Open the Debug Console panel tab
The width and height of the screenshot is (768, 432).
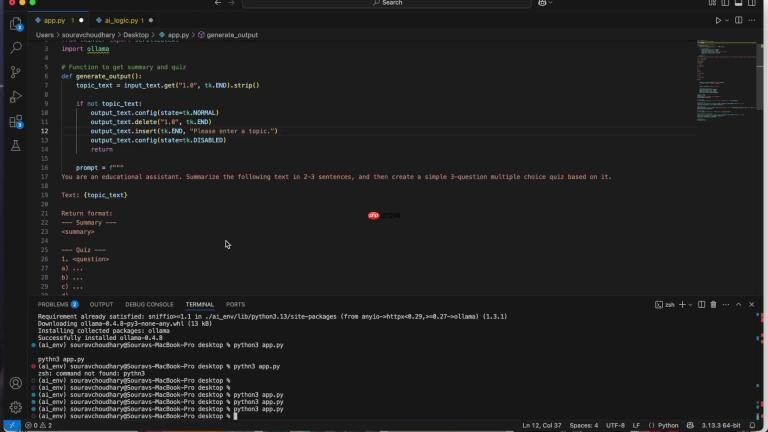pos(149,305)
